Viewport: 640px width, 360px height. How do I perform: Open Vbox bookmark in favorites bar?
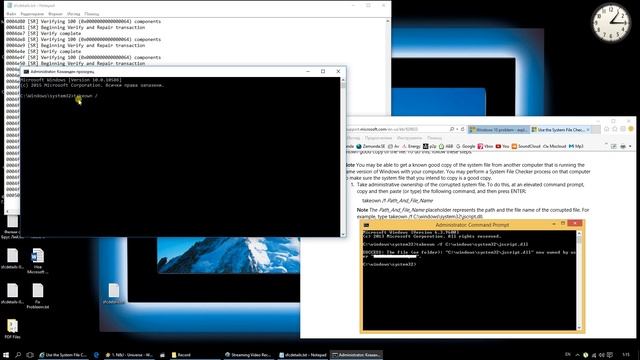tap(486, 146)
